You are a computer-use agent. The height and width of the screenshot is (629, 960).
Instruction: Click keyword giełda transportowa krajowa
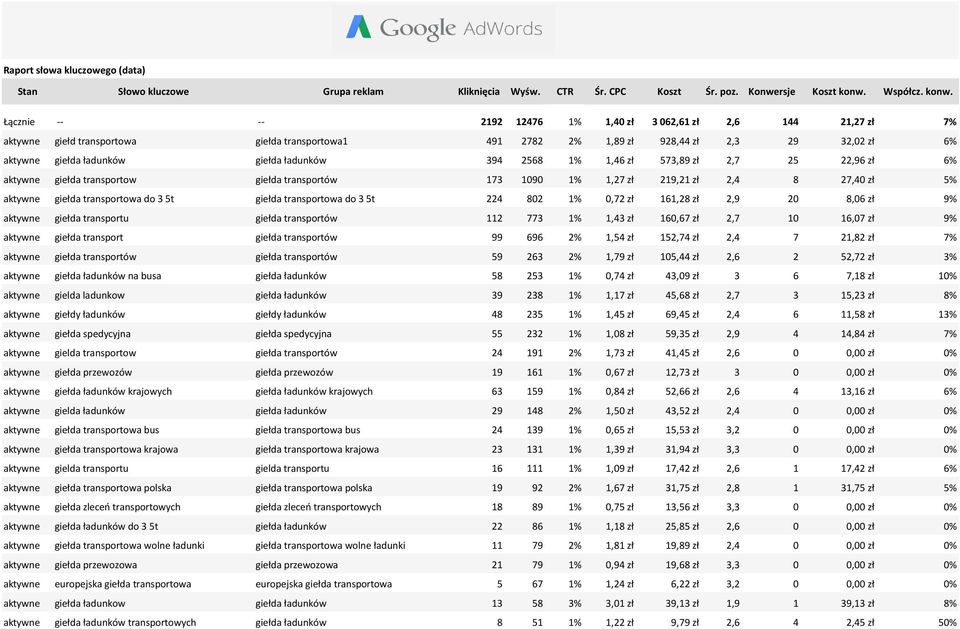point(116,450)
